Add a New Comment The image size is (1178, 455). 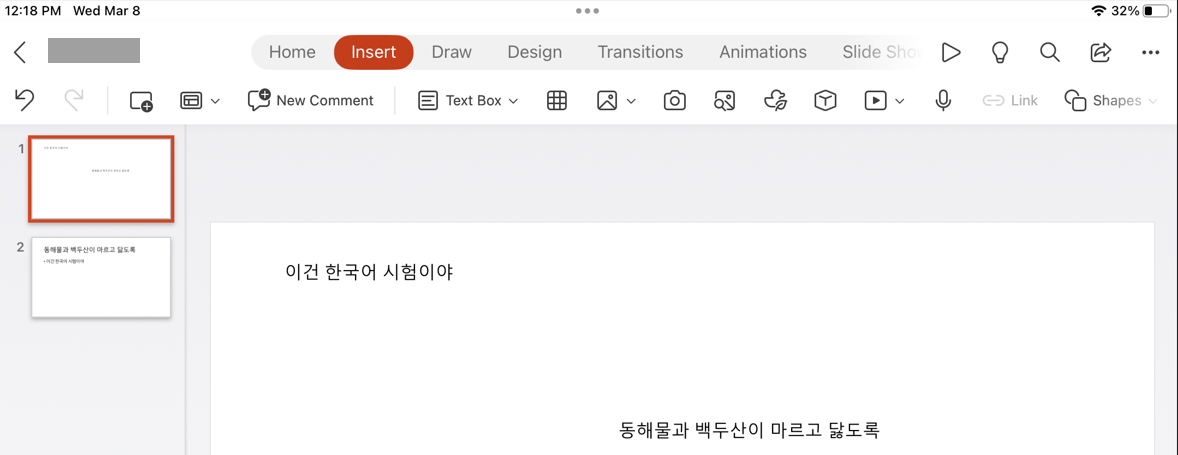click(x=310, y=101)
